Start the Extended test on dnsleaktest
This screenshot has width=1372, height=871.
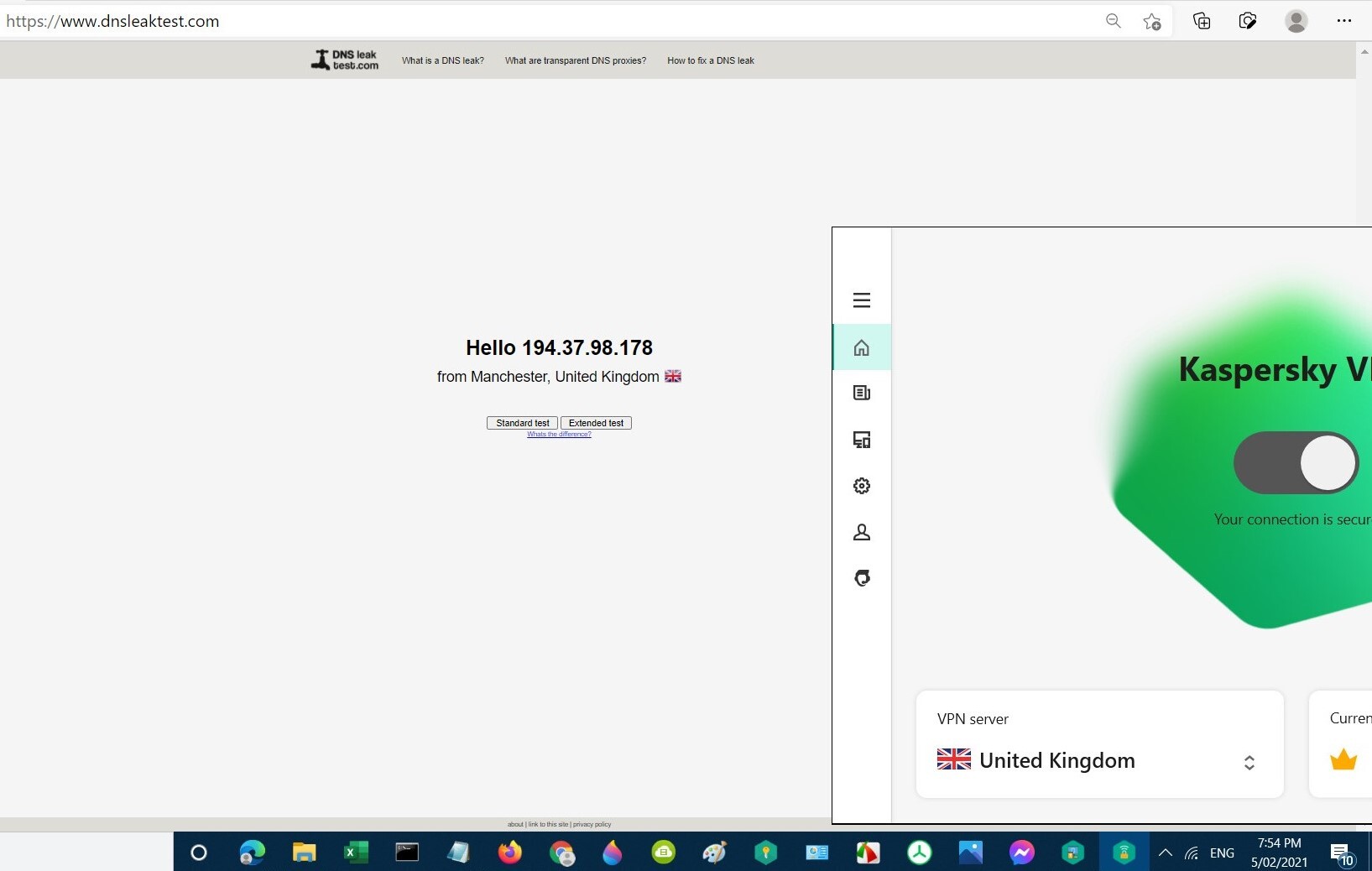point(596,423)
